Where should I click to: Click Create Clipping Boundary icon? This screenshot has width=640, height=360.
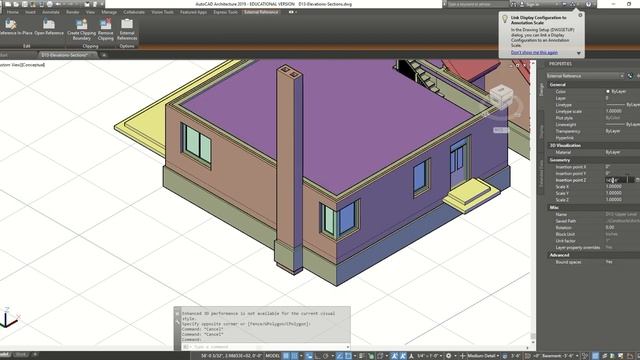coord(82,24)
